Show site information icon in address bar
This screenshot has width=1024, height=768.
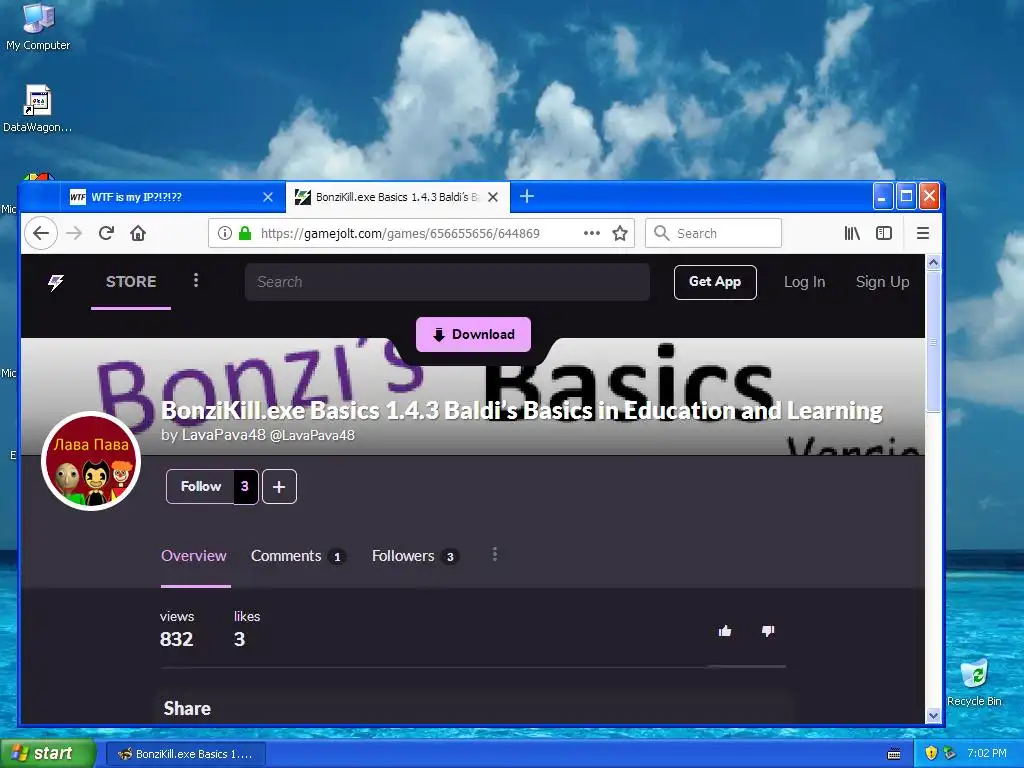(x=225, y=233)
